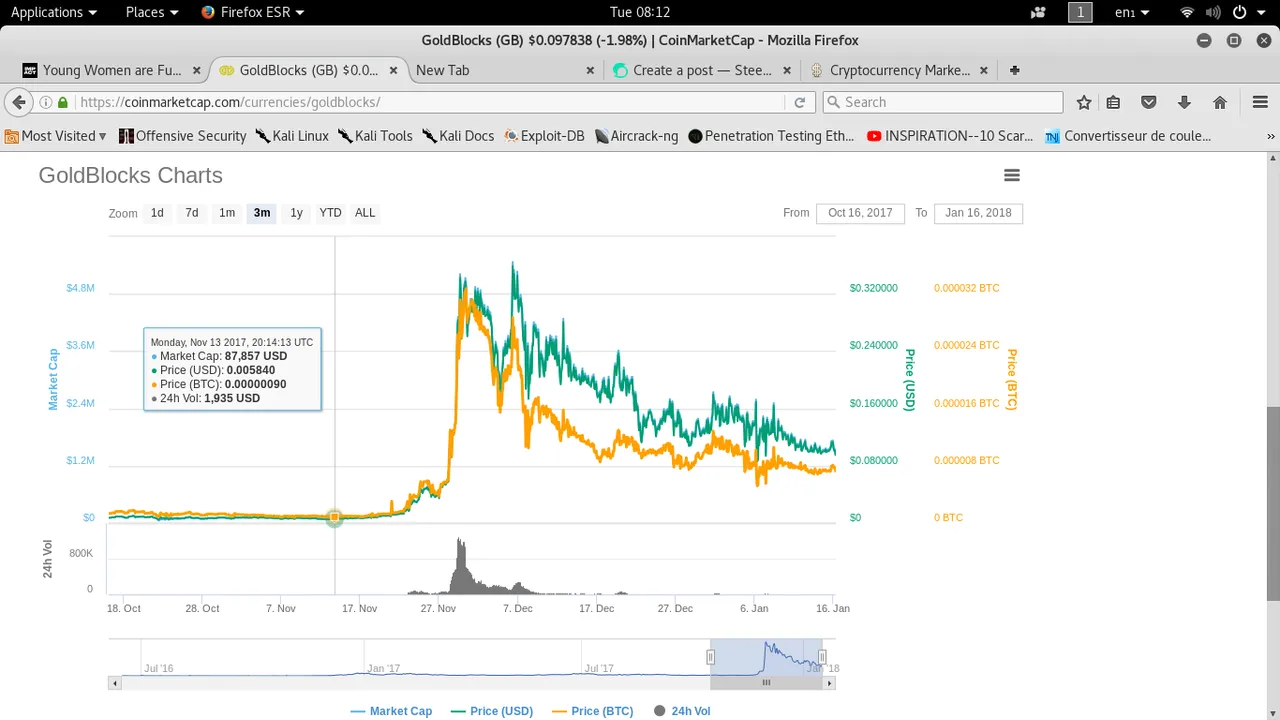Show bookmarks using the clipboard-list icon
This screenshot has width=1280, height=720.
click(1113, 102)
